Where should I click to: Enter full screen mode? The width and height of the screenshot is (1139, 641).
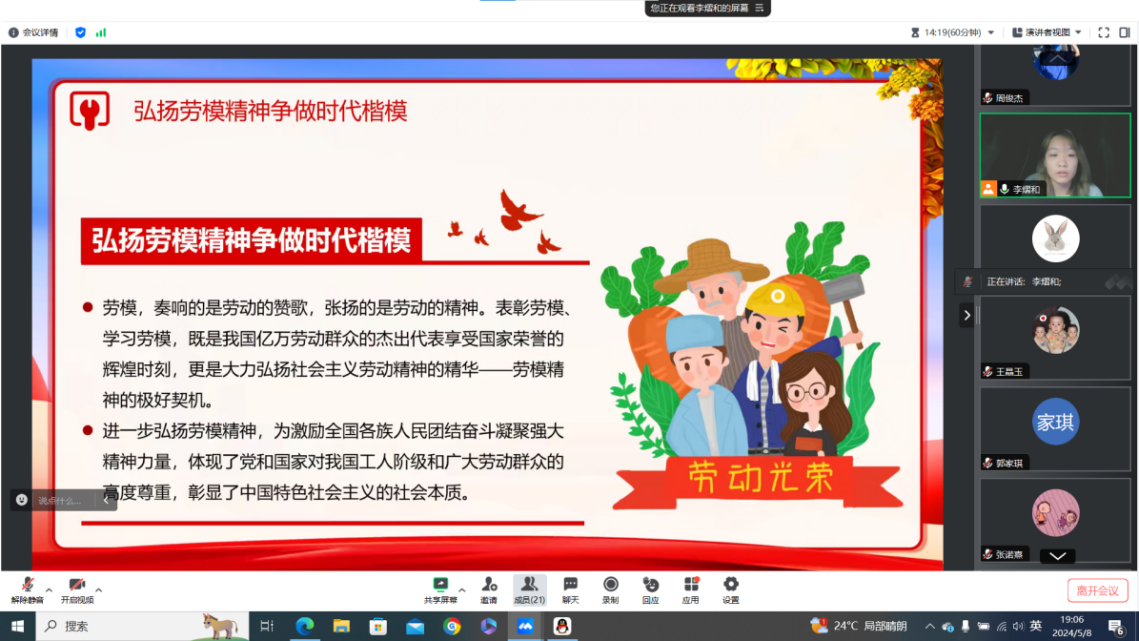coord(1104,33)
